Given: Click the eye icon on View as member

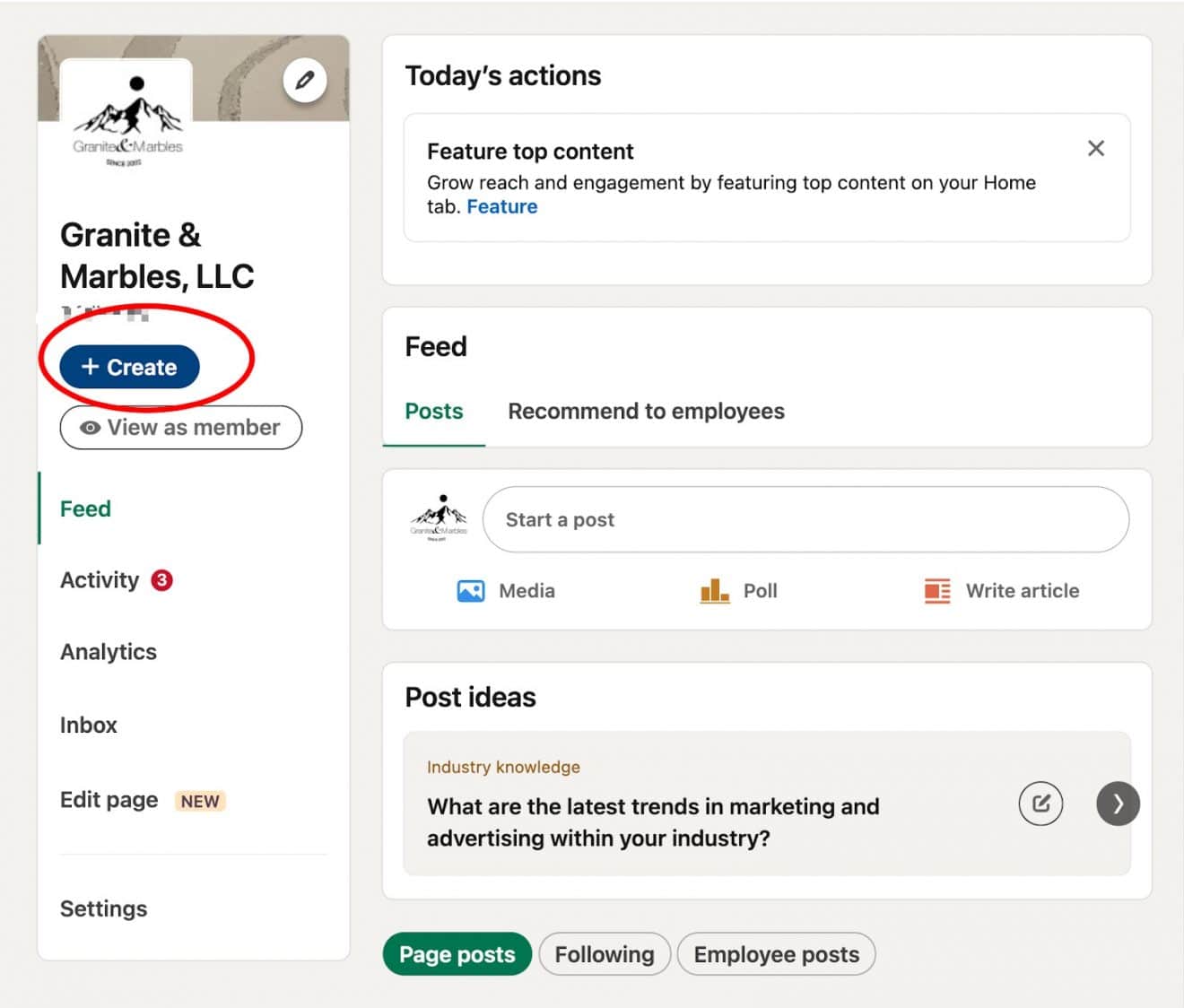Looking at the screenshot, I should click(x=88, y=428).
